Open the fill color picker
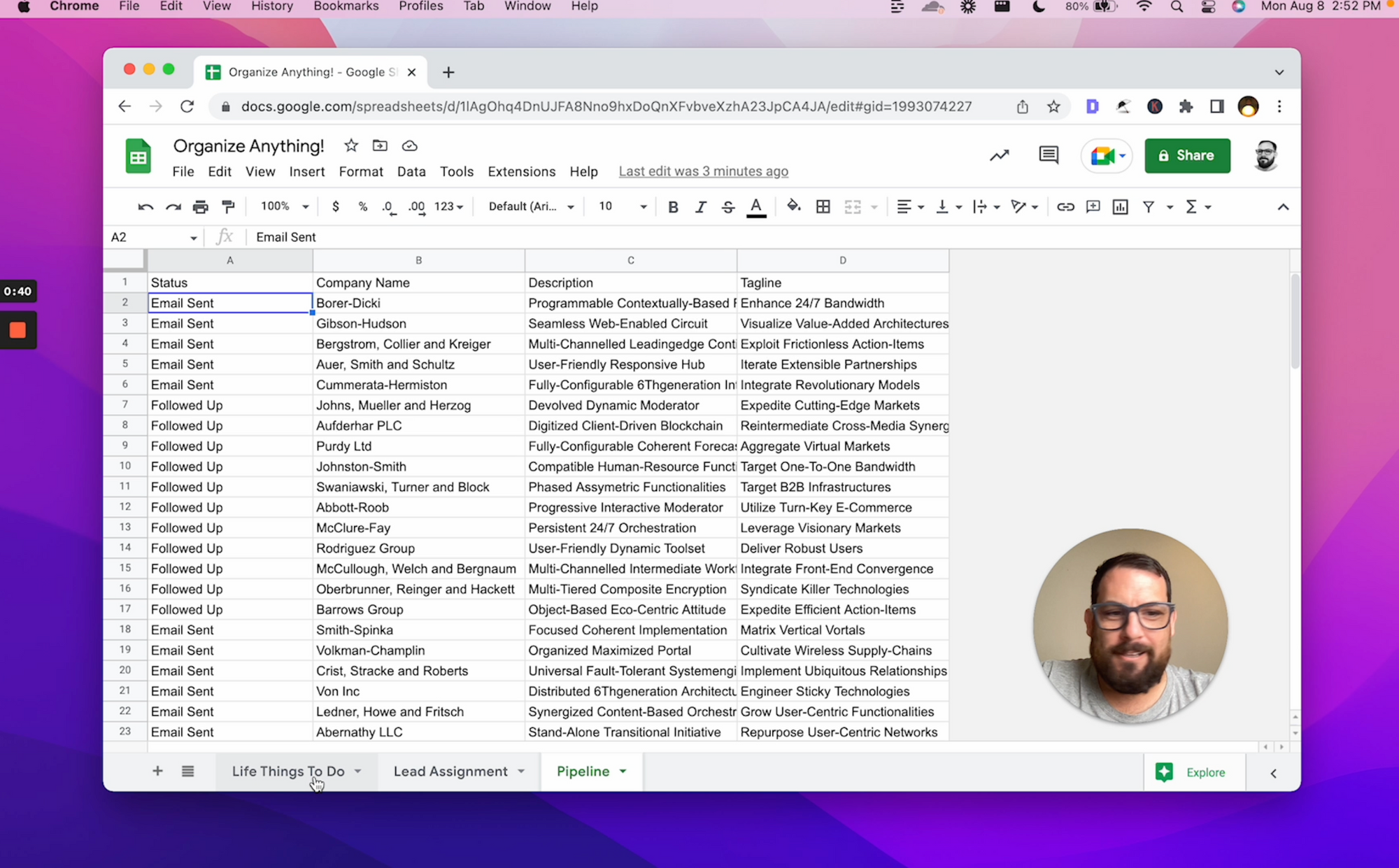This screenshot has height=868, width=1399. [793, 206]
